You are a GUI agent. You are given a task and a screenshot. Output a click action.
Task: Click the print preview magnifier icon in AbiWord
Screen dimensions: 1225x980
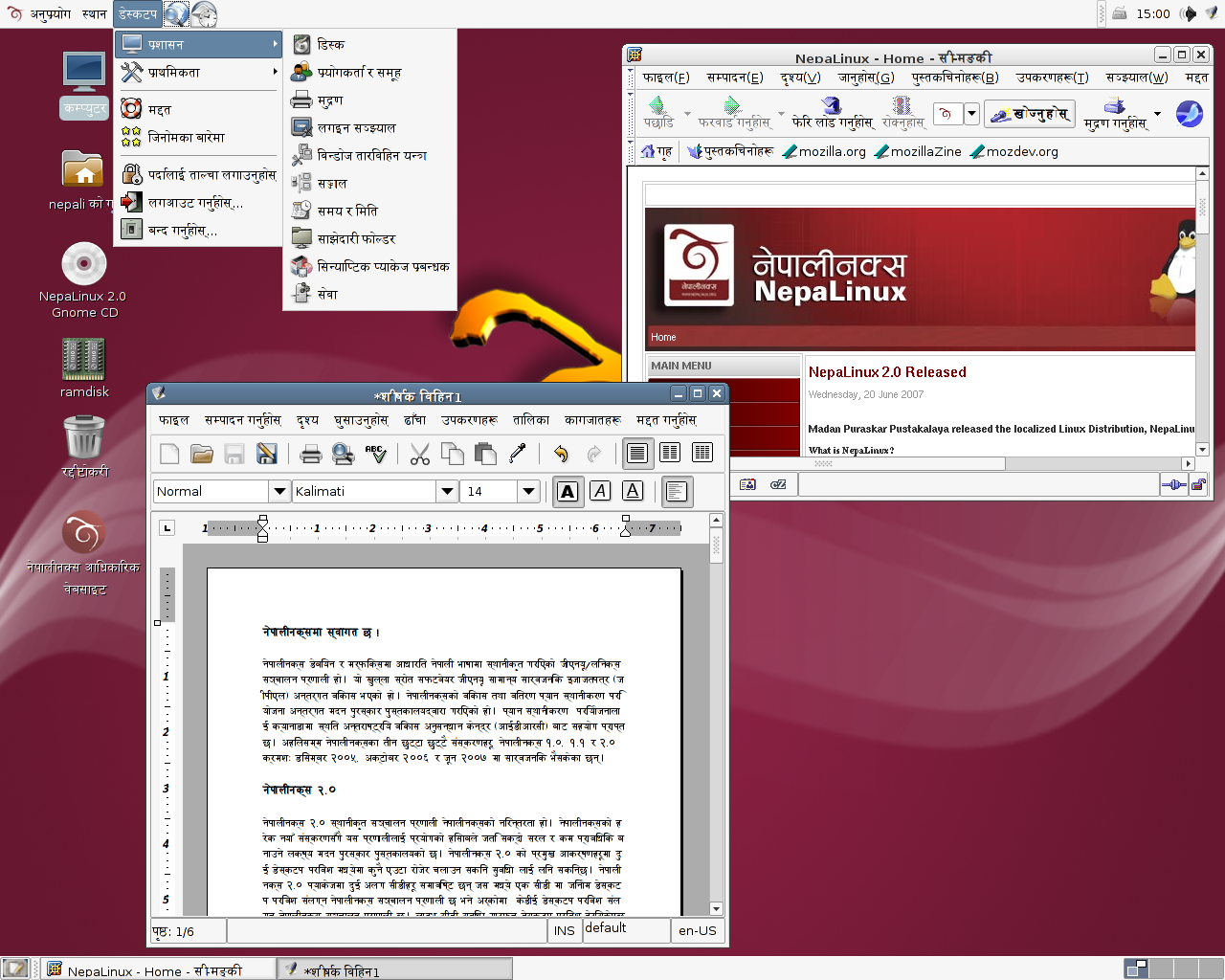pos(343,454)
